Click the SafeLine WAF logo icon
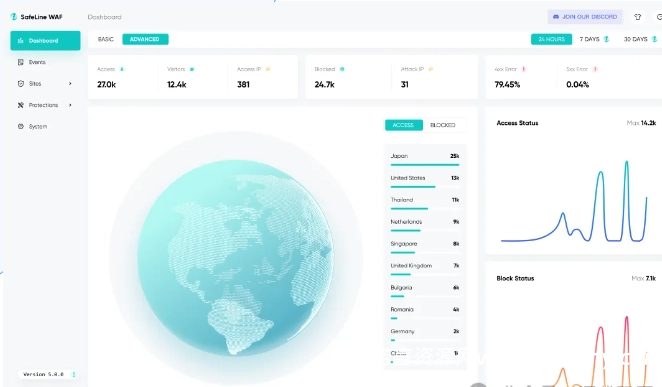This screenshot has width=662, height=387. [x=14, y=17]
